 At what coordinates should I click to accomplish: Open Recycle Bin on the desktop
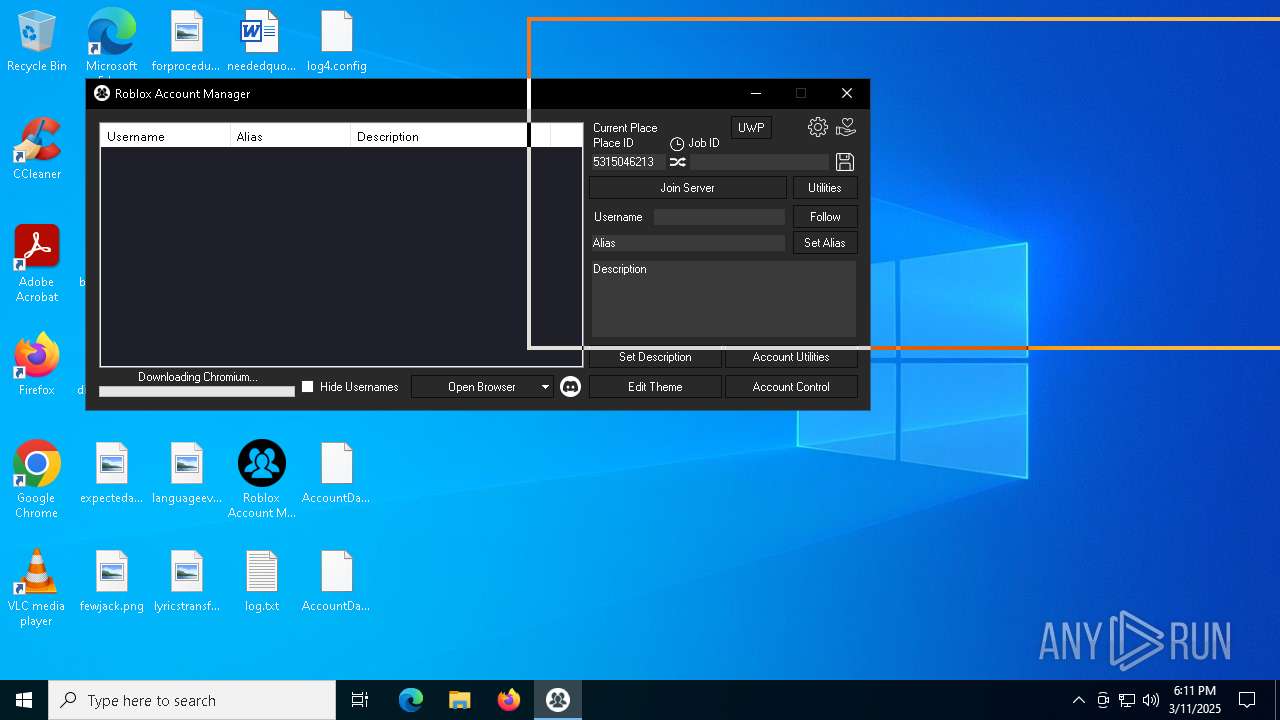37,42
